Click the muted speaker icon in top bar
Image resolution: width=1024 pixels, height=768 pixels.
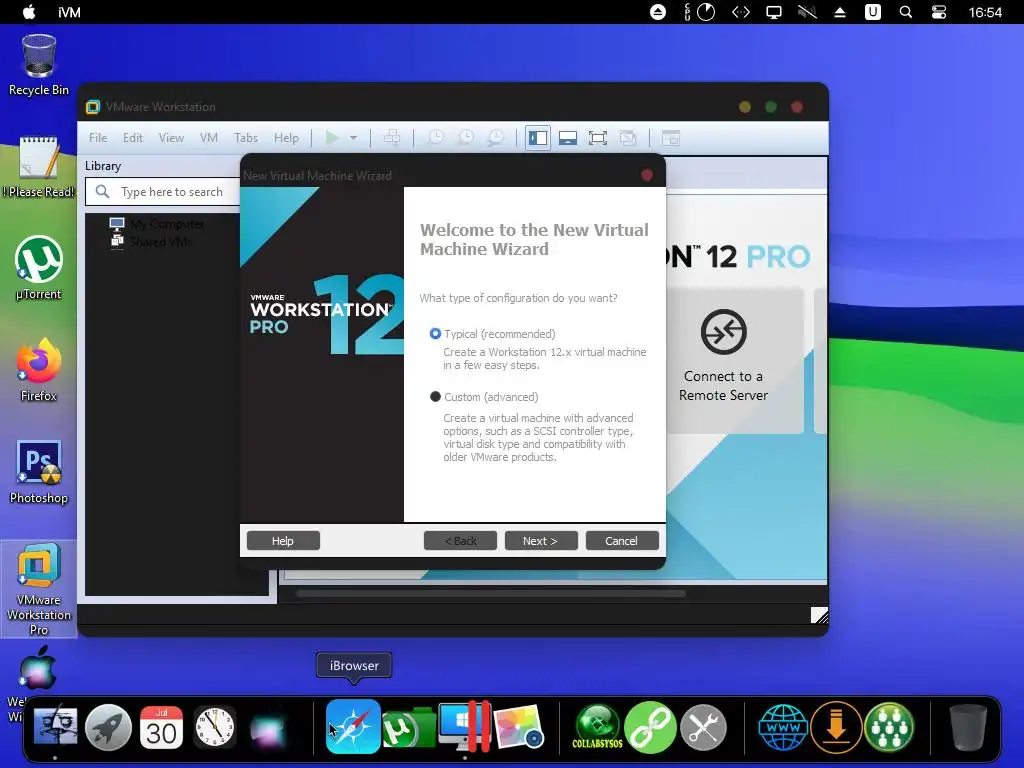tap(807, 12)
